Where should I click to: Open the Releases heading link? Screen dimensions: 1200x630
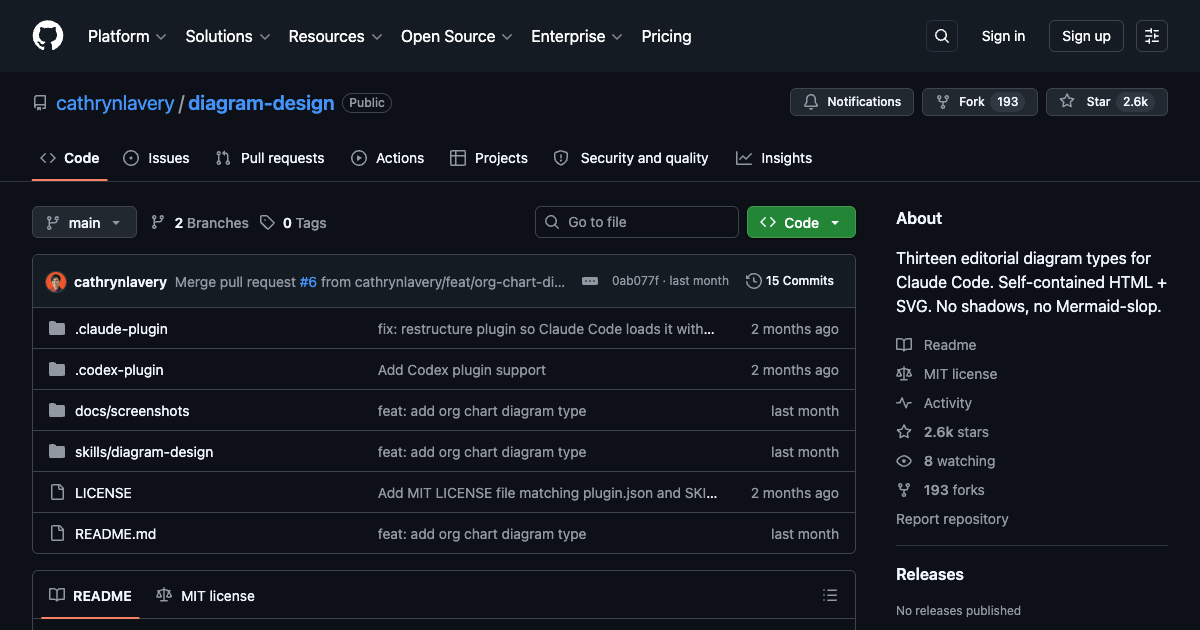pyautogui.click(x=930, y=574)
